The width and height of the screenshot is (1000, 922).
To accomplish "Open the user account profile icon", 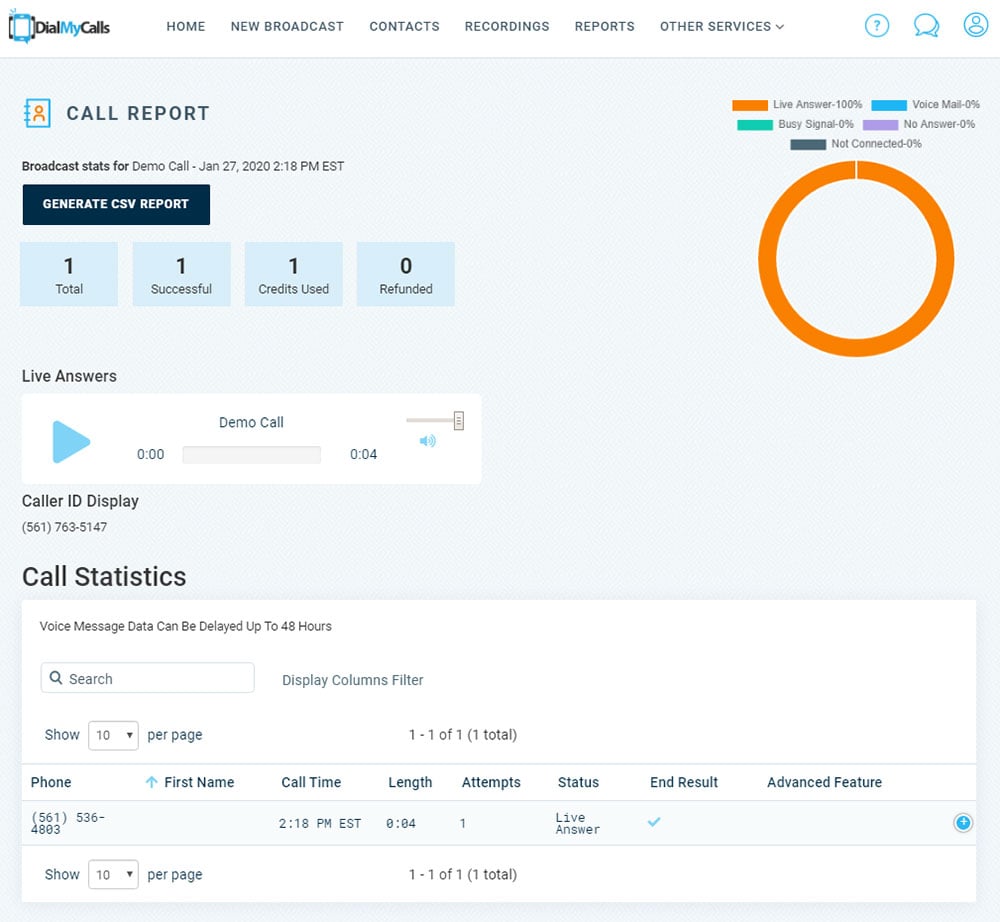I will (975, 26).
